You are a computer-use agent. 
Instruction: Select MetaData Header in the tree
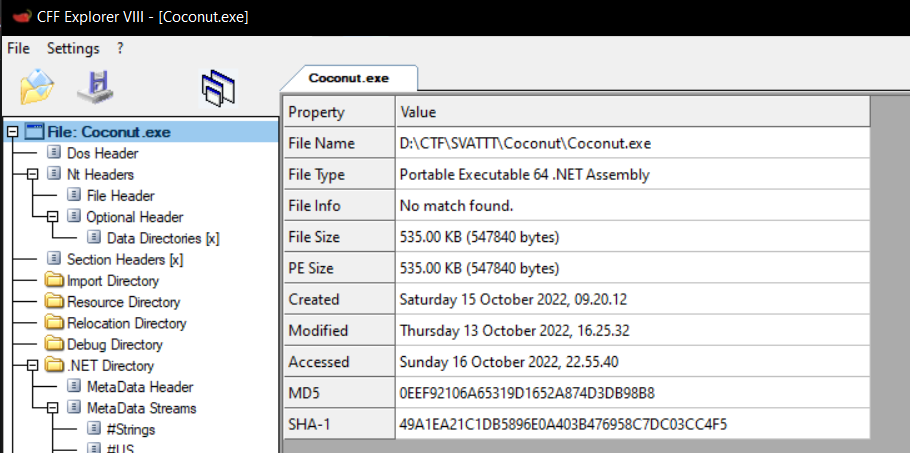pos(140,387)
